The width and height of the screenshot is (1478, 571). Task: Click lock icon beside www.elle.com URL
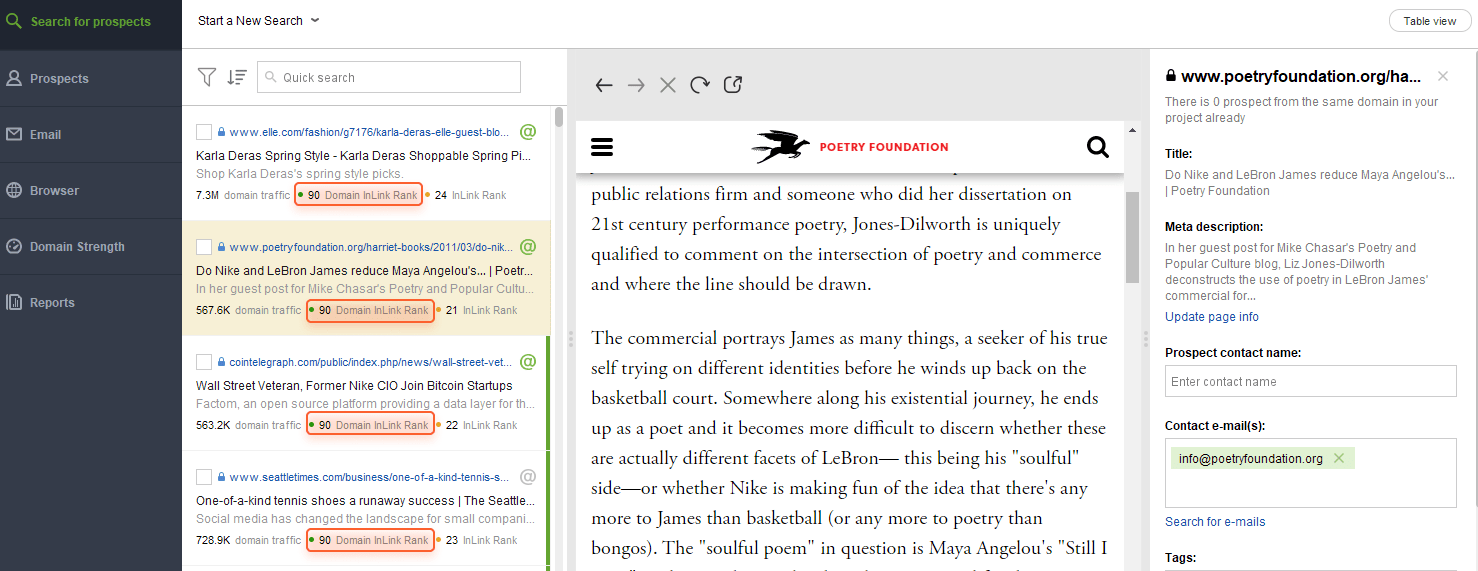tap(222, 131)
